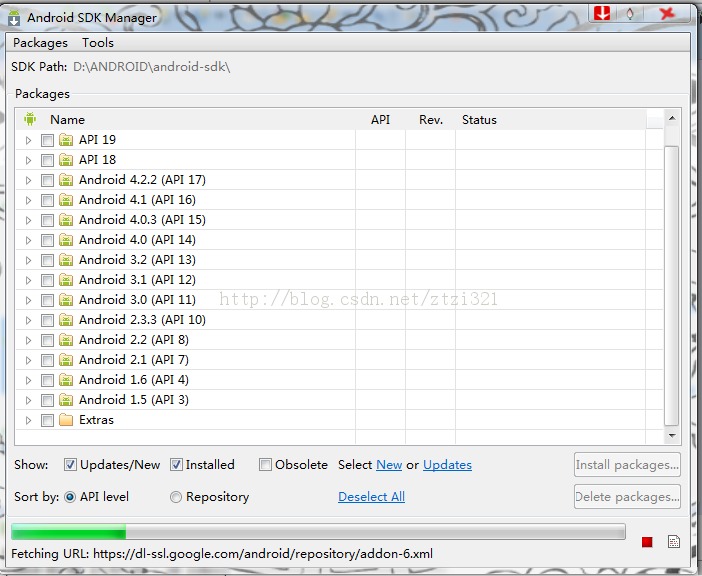The image size is (702, 576).
Task: Select the Android 2.1 (API 7) row
Action: click(339, 360)
